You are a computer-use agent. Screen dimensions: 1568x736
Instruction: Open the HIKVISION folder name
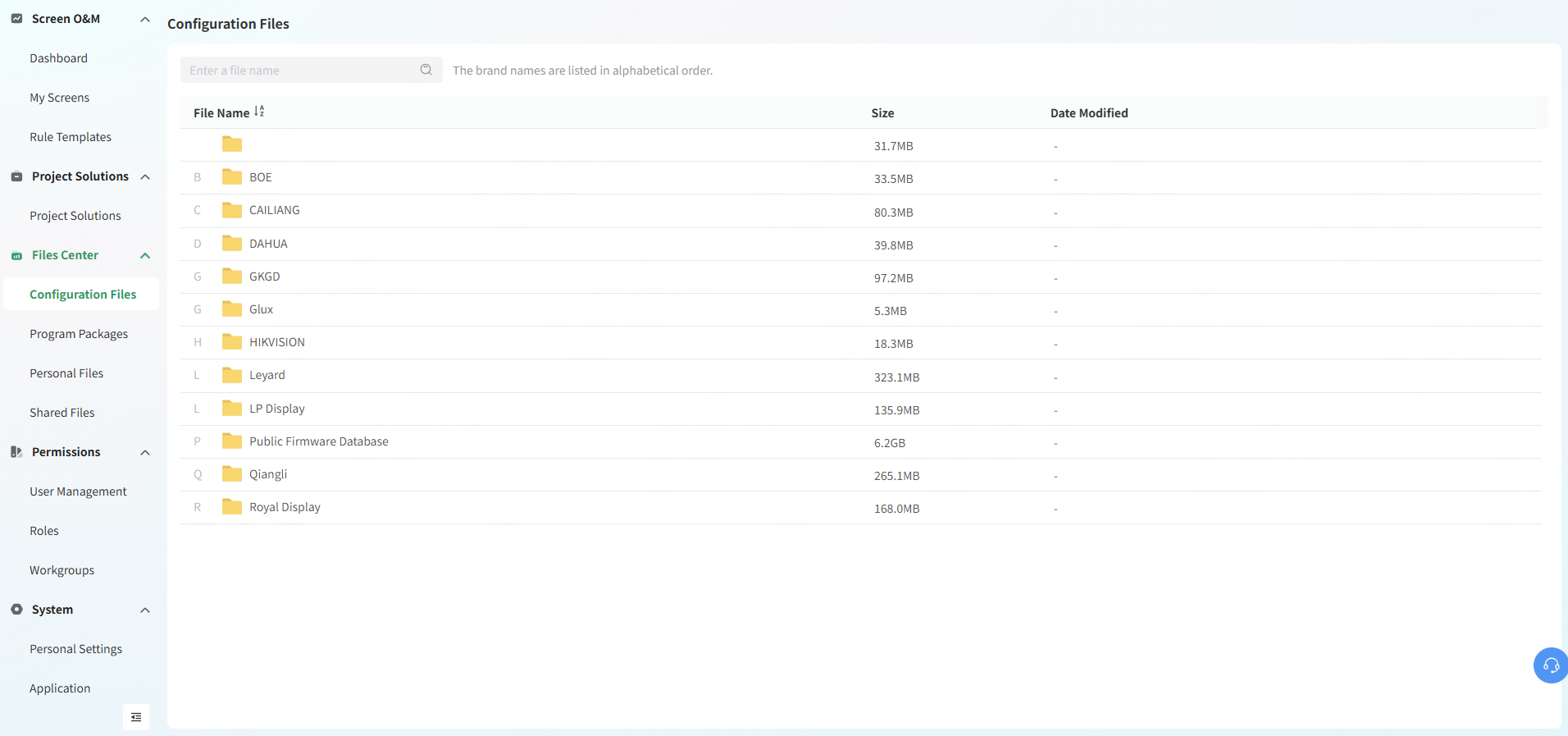tap(277, 342)
